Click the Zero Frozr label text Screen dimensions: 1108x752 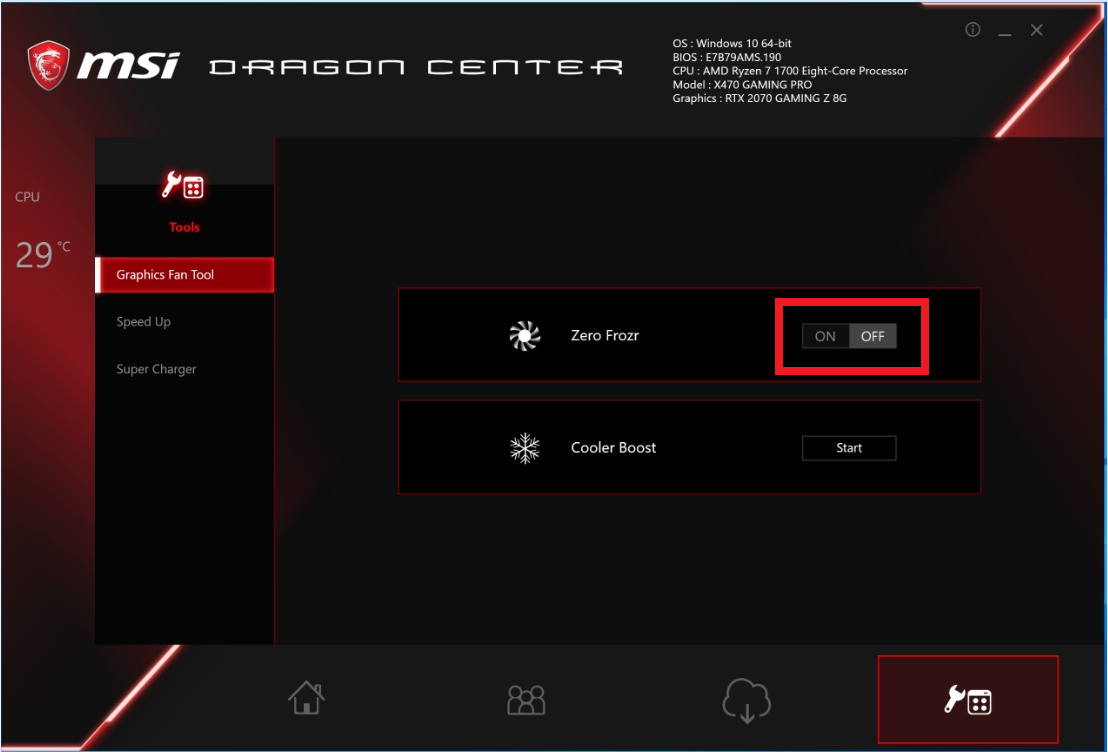click(x=604, y=336)
